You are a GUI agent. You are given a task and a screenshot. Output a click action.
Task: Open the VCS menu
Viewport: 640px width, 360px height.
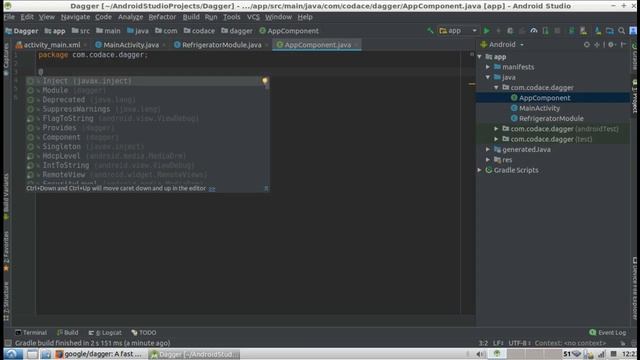(253, 17)
